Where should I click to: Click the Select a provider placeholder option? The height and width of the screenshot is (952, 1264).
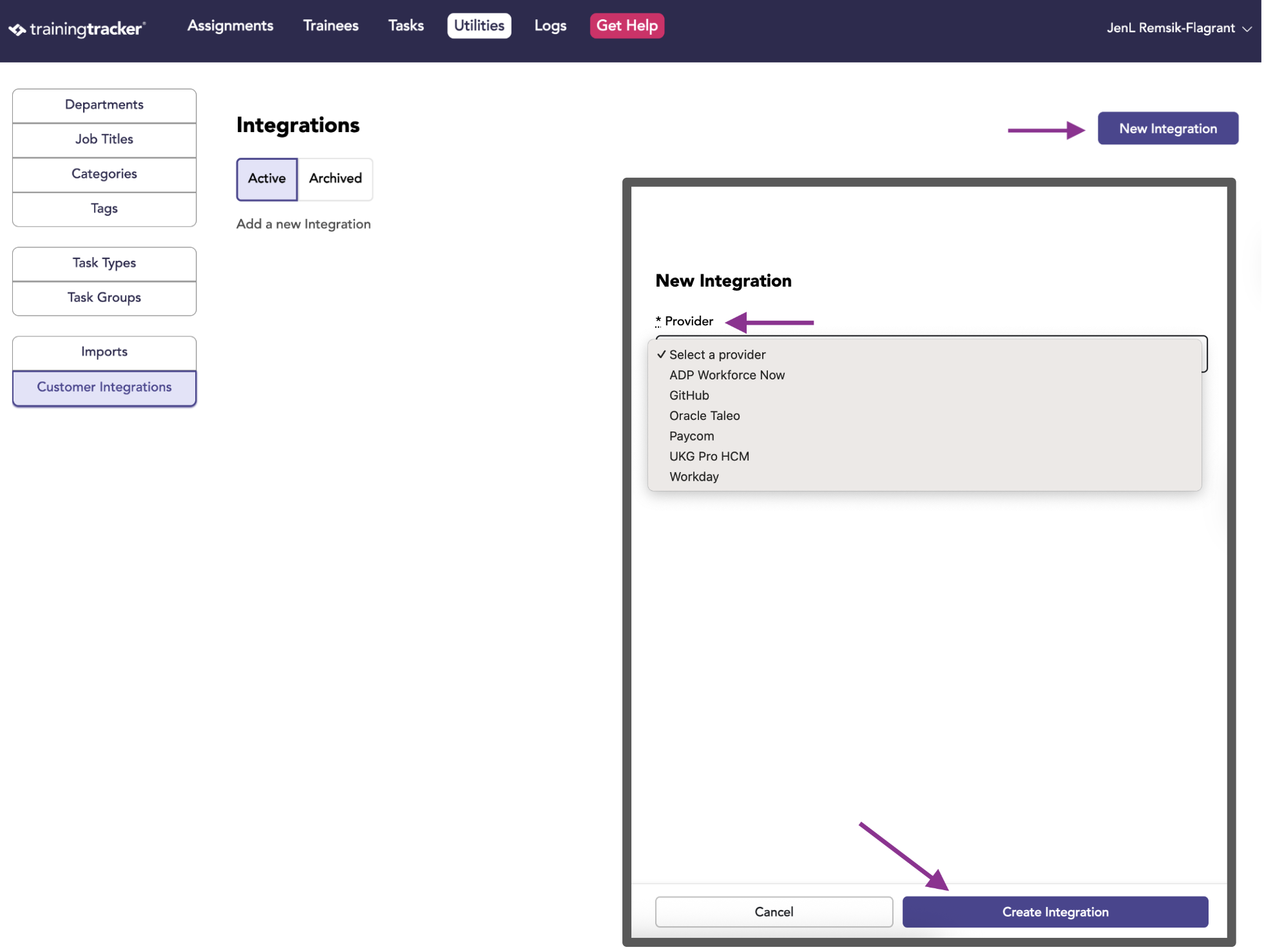716,355
